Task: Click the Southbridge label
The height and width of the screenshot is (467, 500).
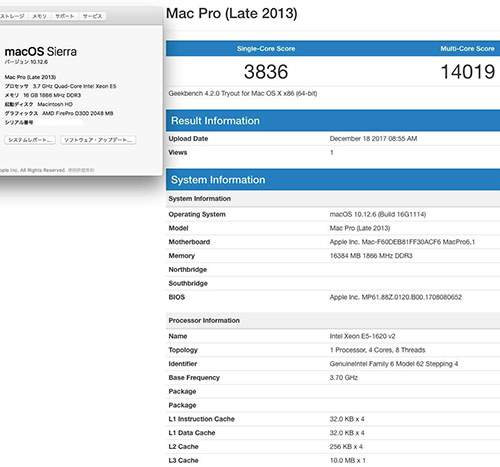Action: coord(188,283)
